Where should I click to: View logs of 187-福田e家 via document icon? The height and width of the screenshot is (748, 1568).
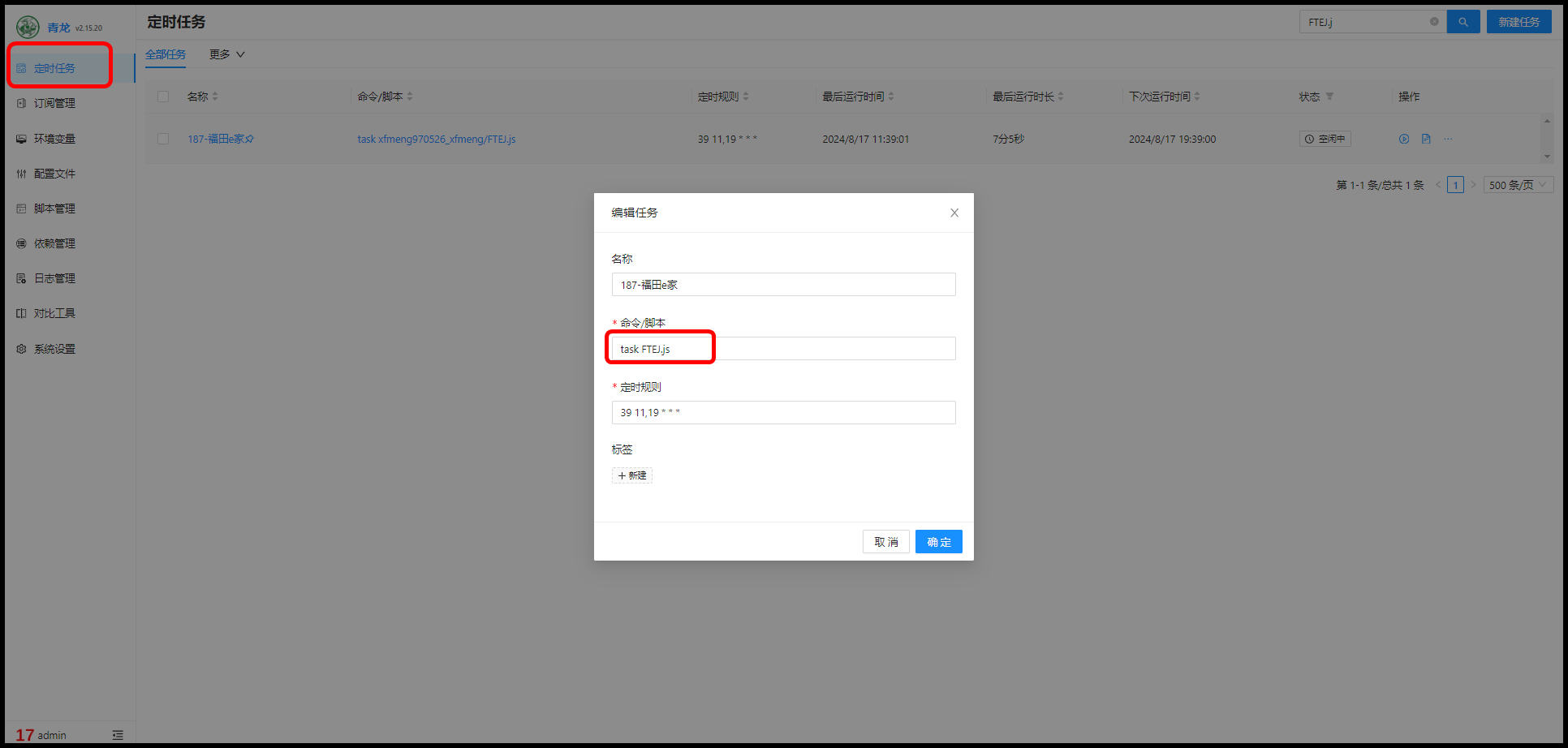1426,139
